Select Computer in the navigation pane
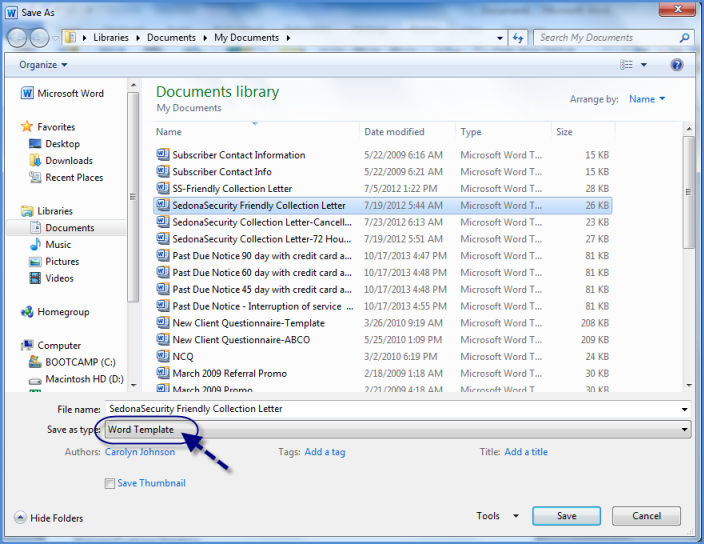The width and height of the screenshot is (704, 544). pyautogui.click(x=51, y=346)
